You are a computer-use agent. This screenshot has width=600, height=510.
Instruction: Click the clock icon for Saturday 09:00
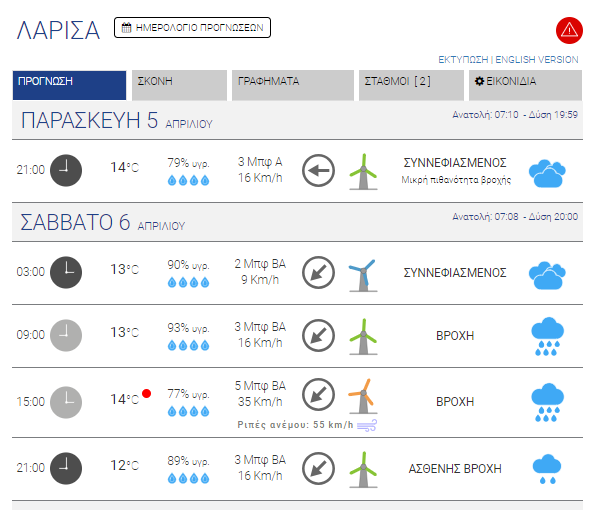pyautogui.click(x=66, y=335)
